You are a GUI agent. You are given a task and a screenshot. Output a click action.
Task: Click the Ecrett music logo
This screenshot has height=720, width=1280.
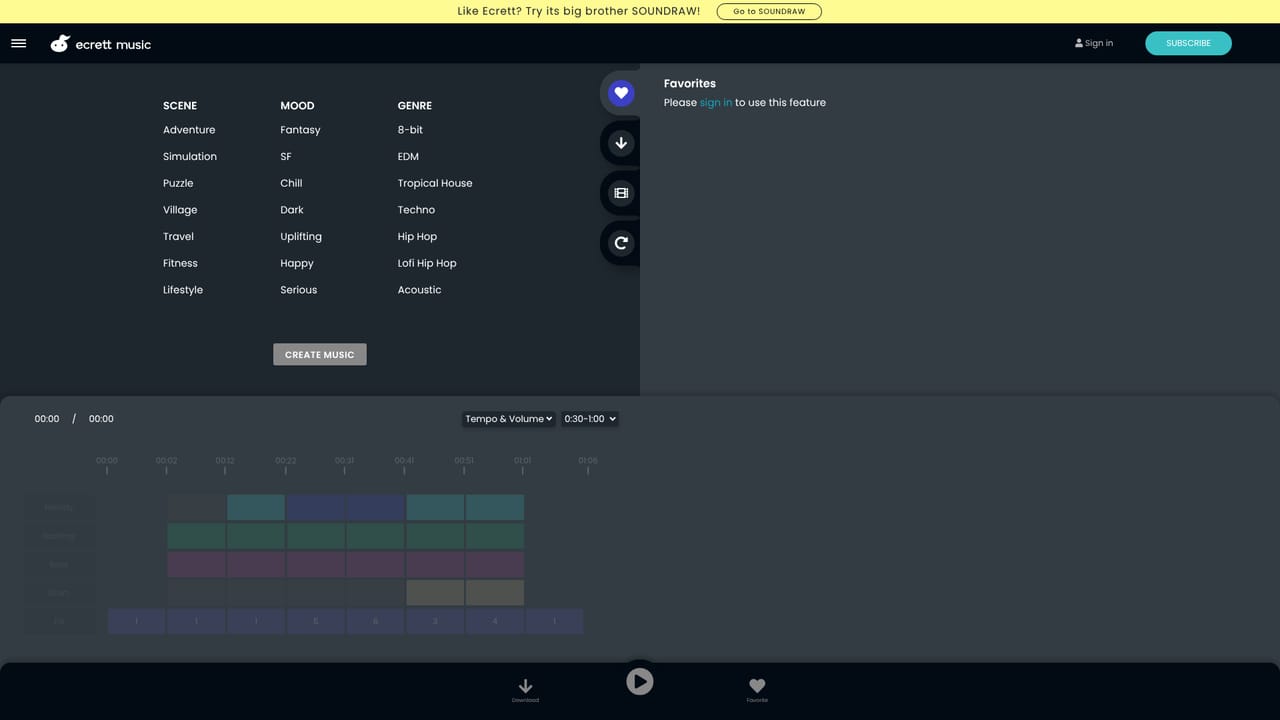click(x=101, y=44)
